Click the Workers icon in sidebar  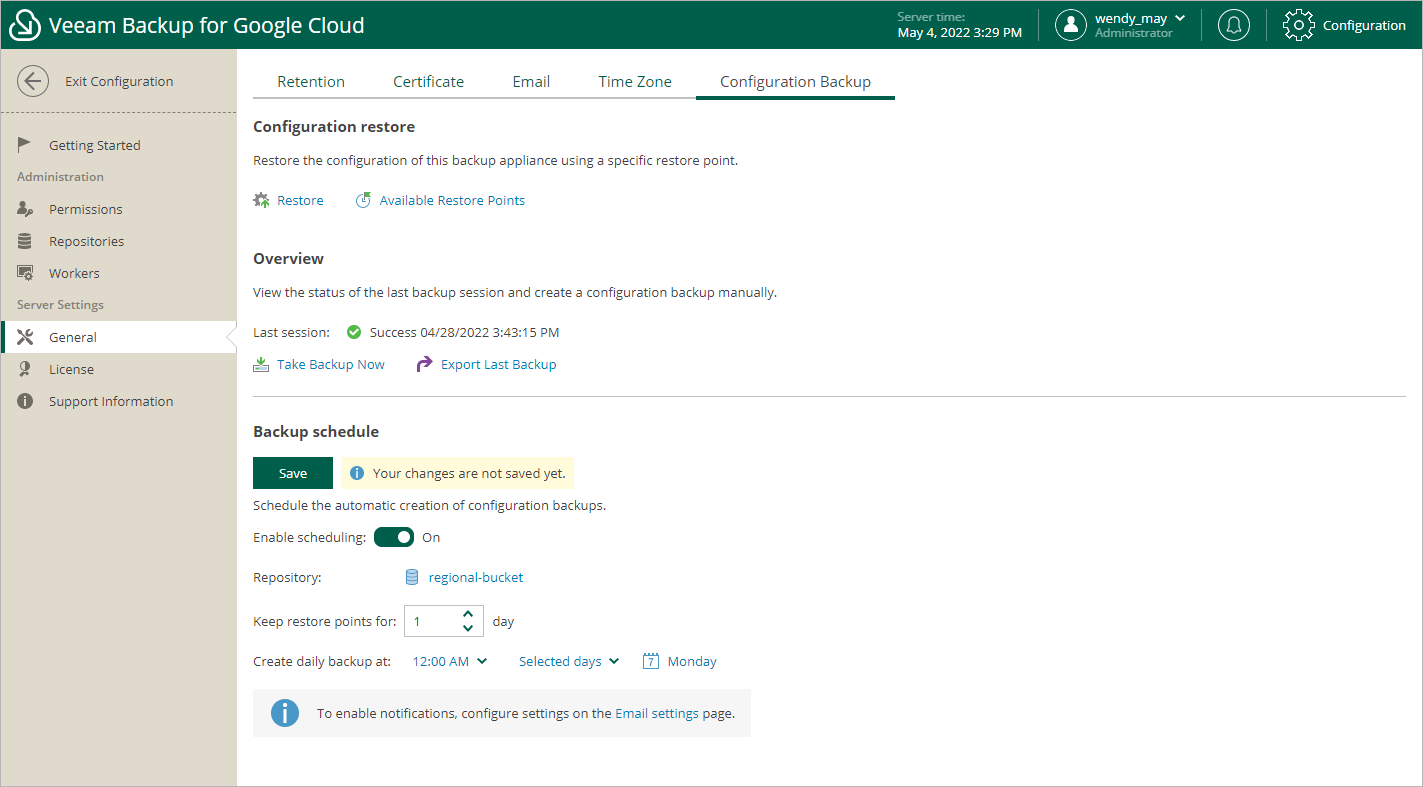tap(25, 273)
